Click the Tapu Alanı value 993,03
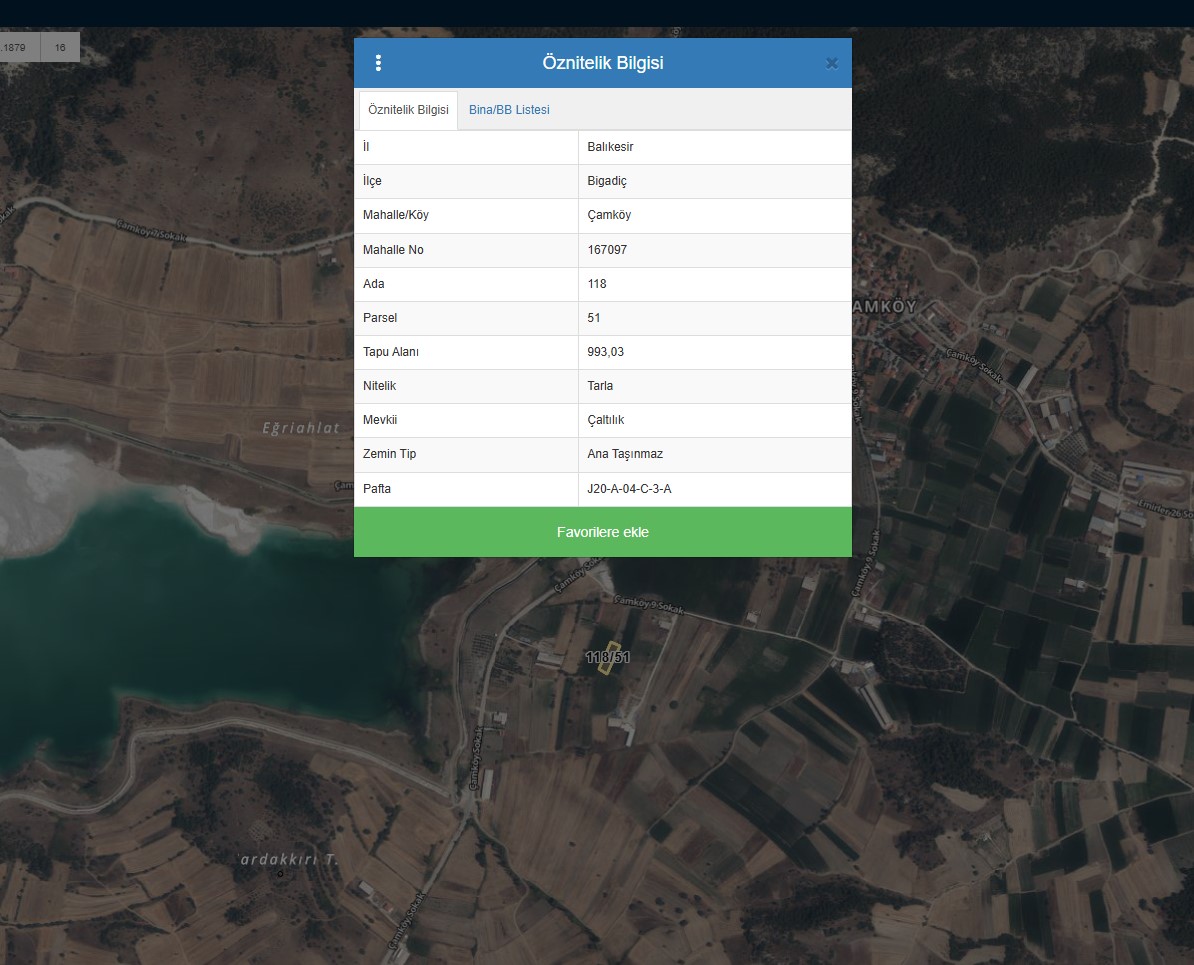 tap(606, 352)
